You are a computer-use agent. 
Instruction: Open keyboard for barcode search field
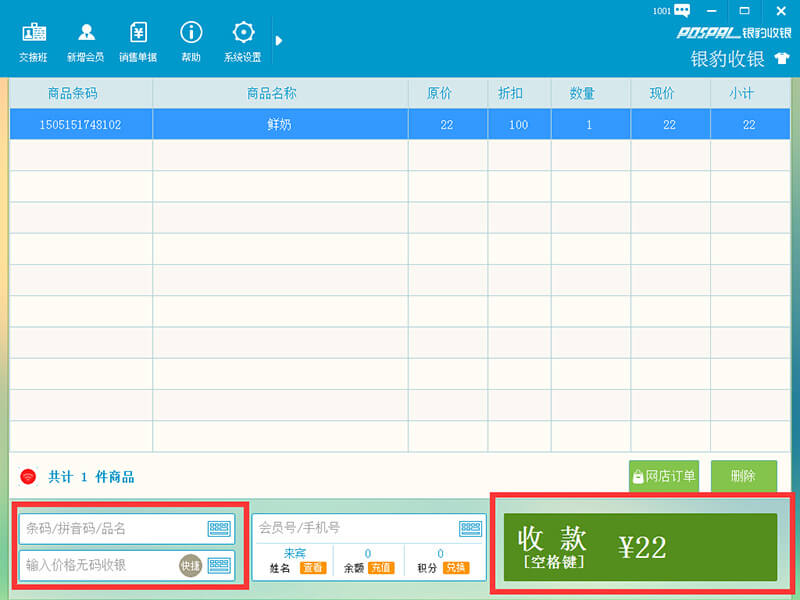(219, 529)
